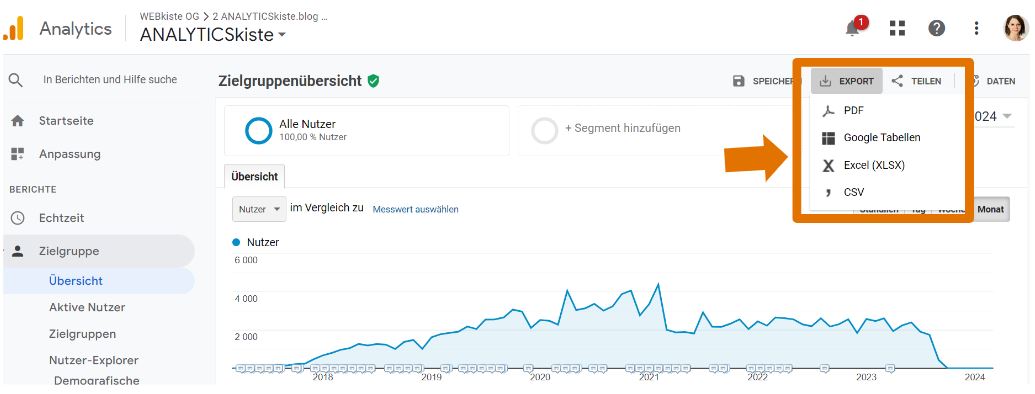1035x394 pixels.
Task: Open the ANALYTICSkiste property dropdown
Action: pyautogui.click(x=213, y=35)
